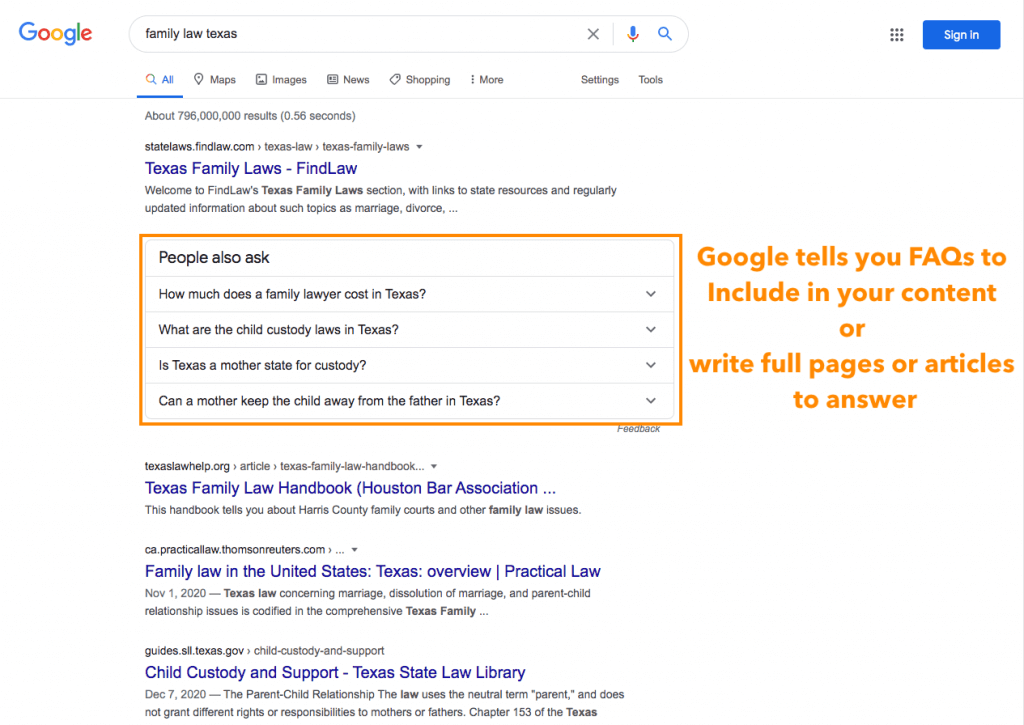1024x725 pixels.
Task: Open search Tools
Action: pyautogui.click(x=650, y=80)
